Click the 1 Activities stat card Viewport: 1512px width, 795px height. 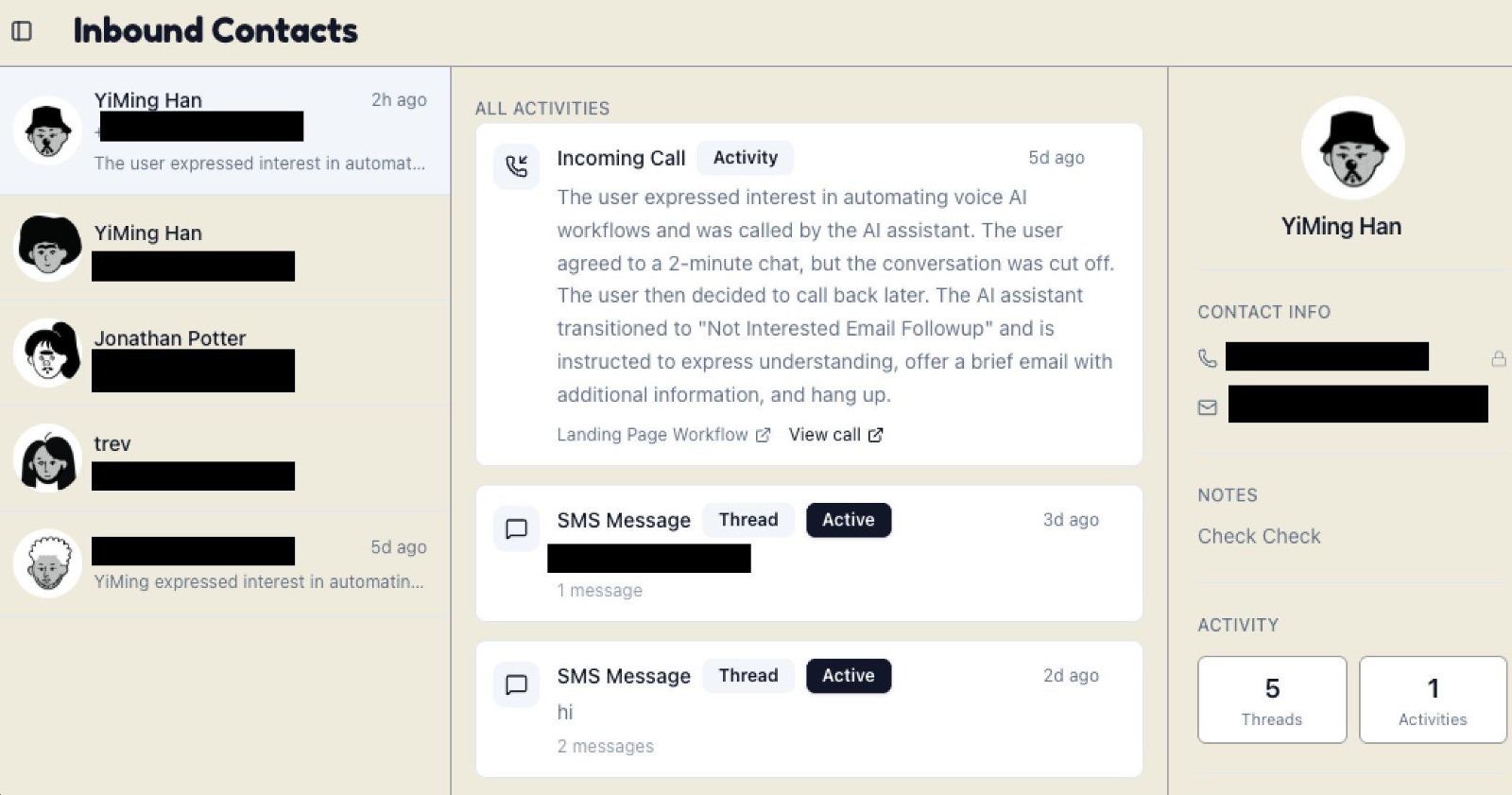click(1433, 700)
